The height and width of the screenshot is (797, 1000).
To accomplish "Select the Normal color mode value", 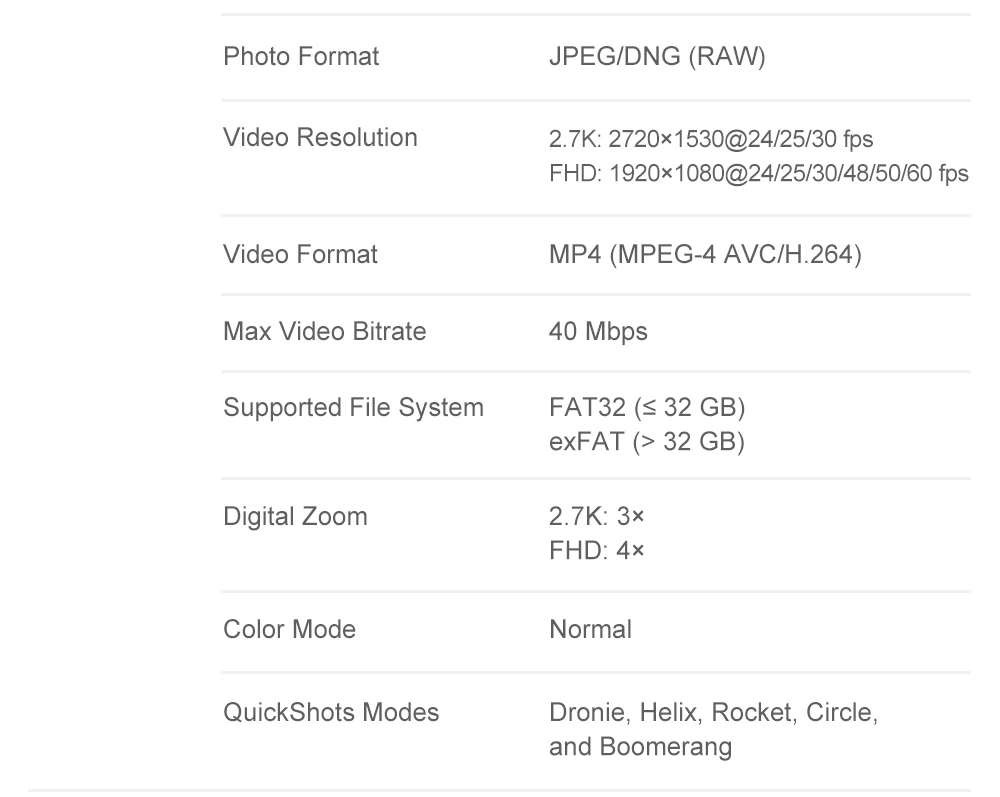I will pos(590,629).
